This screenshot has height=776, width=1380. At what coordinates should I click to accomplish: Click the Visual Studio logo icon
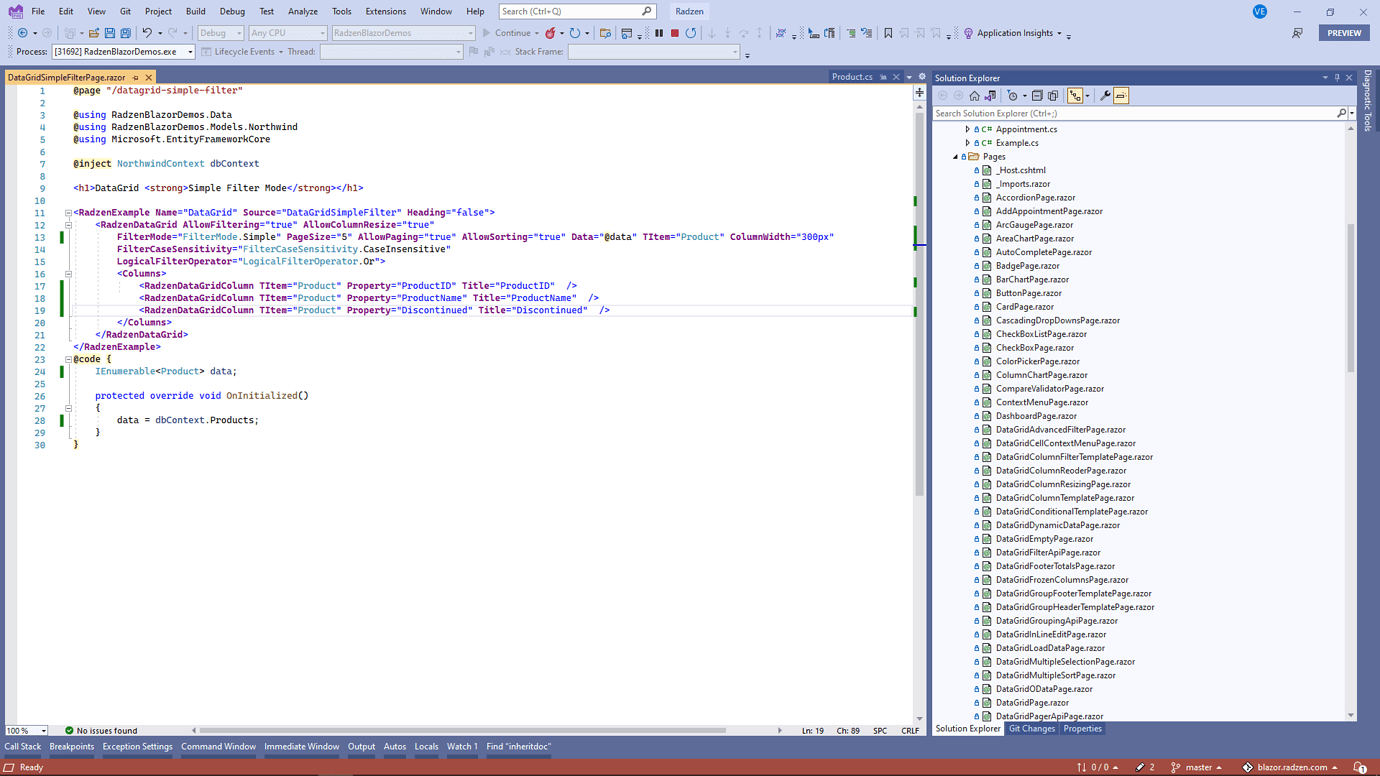pos(16,12)
